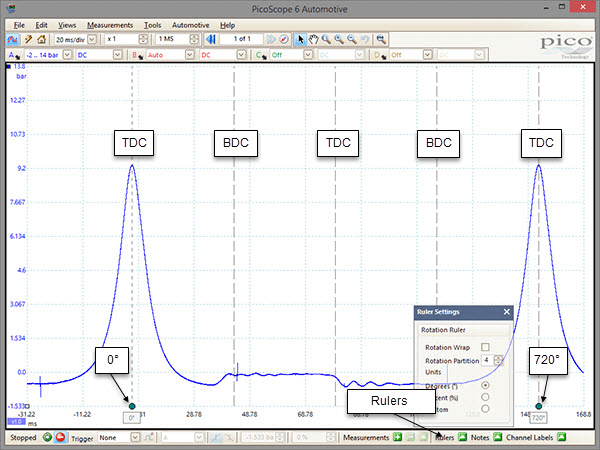
Task: Open channel B Auto range dropdown
Action: (x=190, y=55)
